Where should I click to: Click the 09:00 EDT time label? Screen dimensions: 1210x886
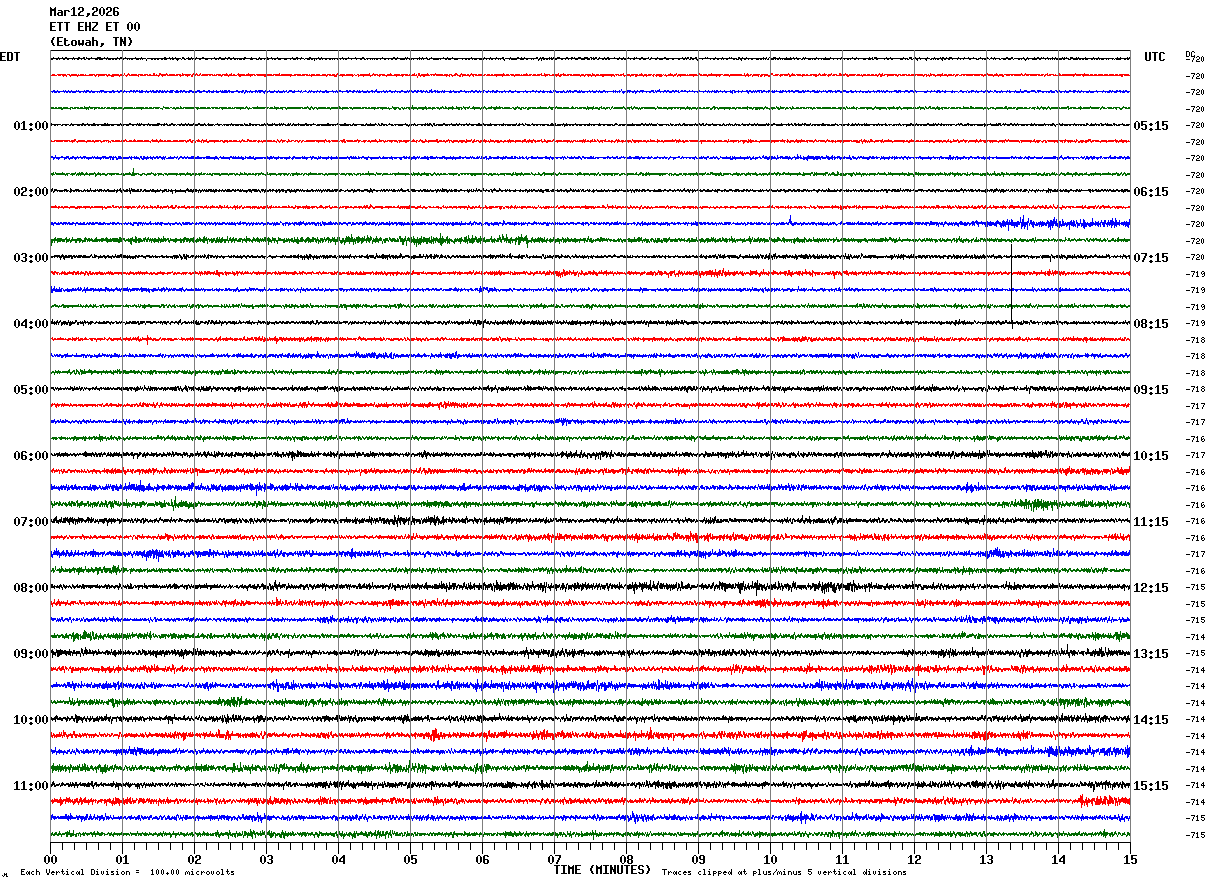point(31,654)
